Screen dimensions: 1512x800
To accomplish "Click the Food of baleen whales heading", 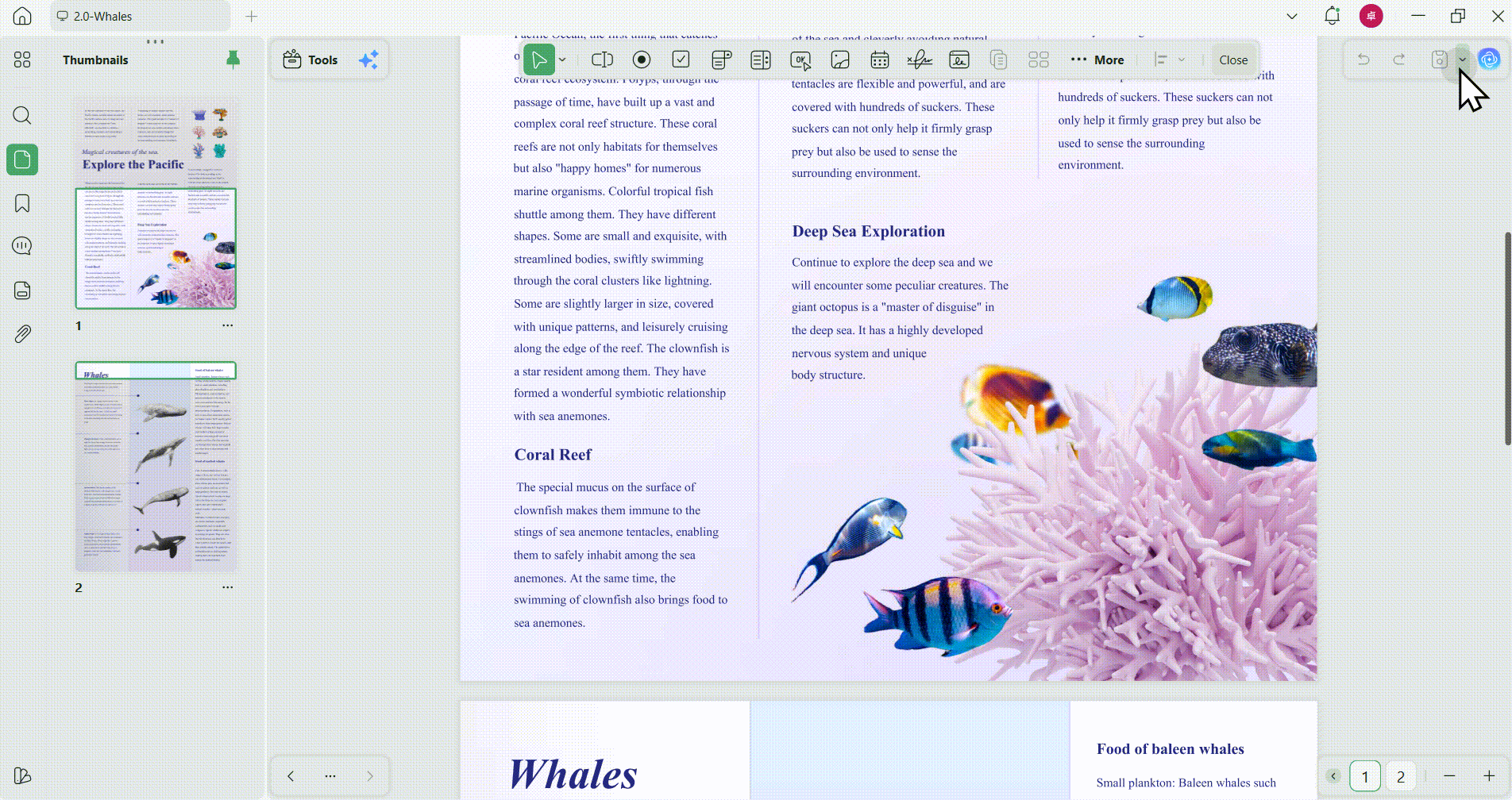I will [x=1170, y=749].
